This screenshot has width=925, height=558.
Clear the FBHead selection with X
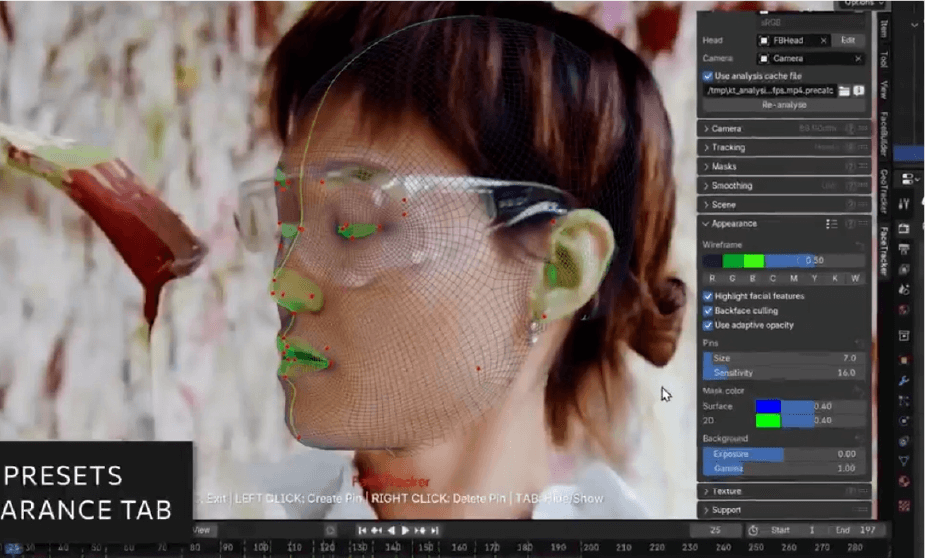tap(823, 40)
